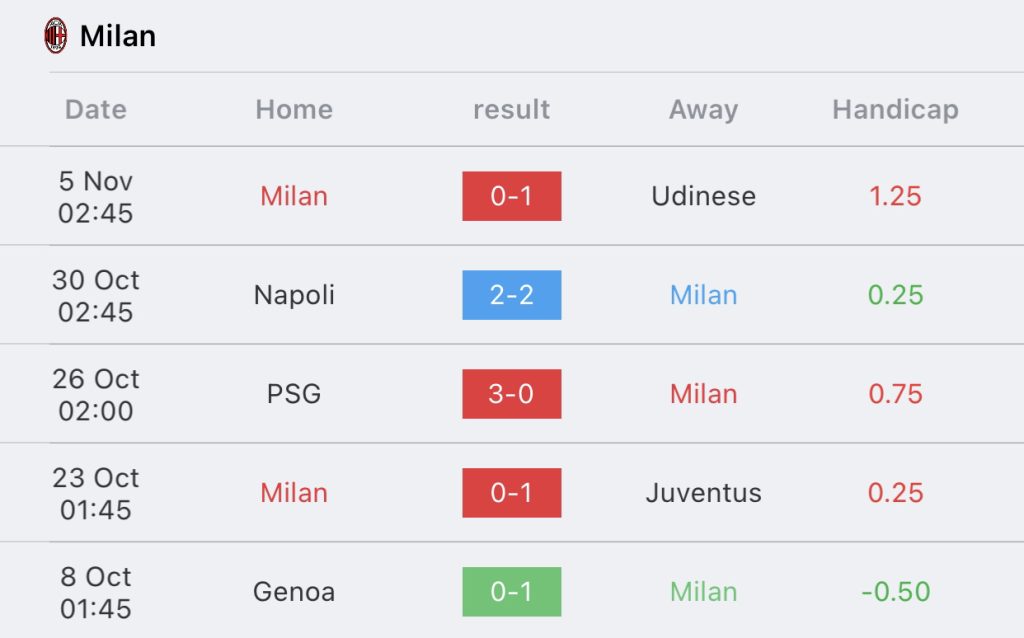Viewport: 1024px width, 638px height.
Task: Open the 2-2 Napoli match result
Action: pyautogui.click(x=511, y=295)
